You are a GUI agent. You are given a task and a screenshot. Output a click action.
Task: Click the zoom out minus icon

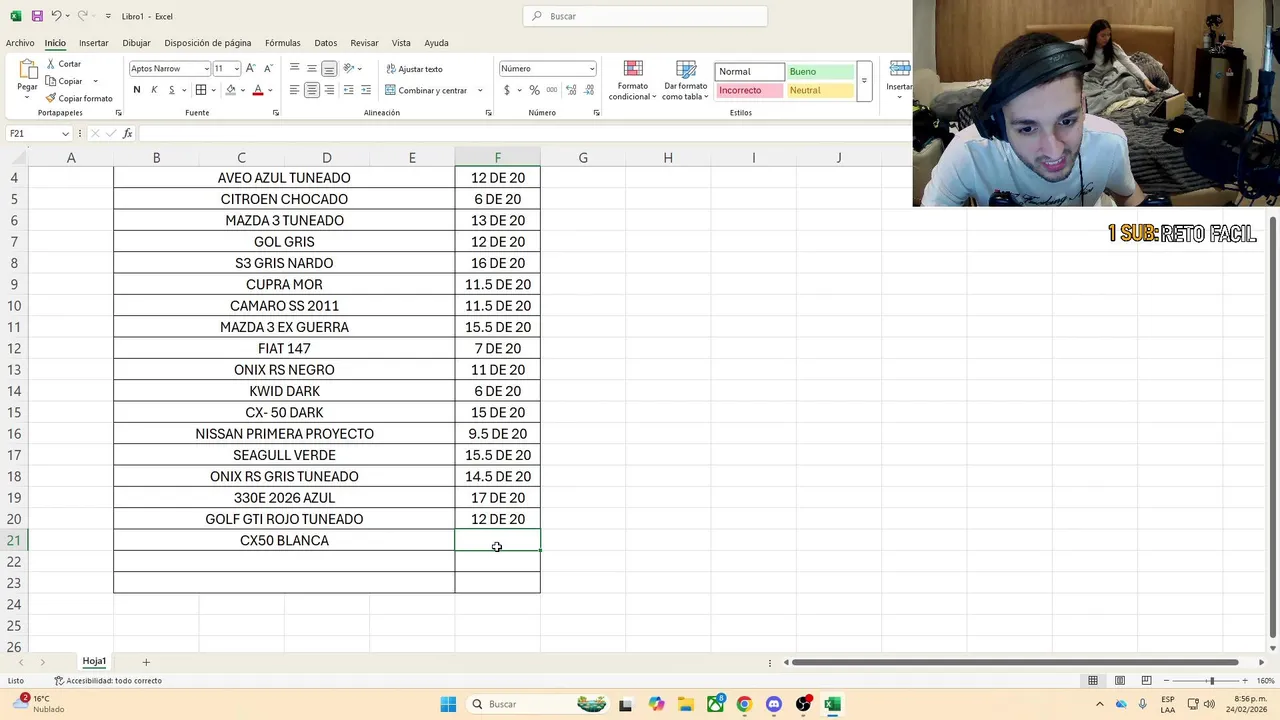point(1166,681)
